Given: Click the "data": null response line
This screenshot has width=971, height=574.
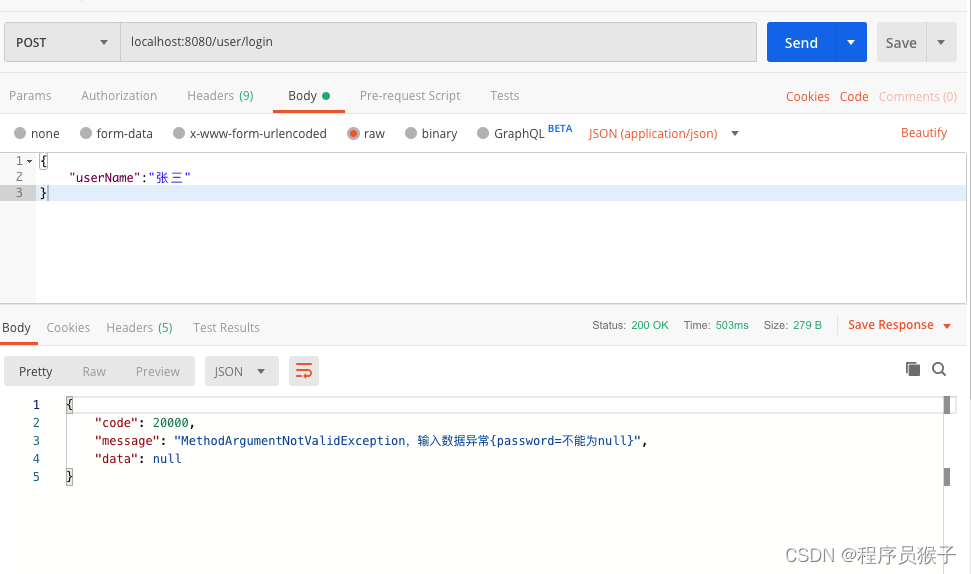Looking at the screenshot, I should coord(137,459).
